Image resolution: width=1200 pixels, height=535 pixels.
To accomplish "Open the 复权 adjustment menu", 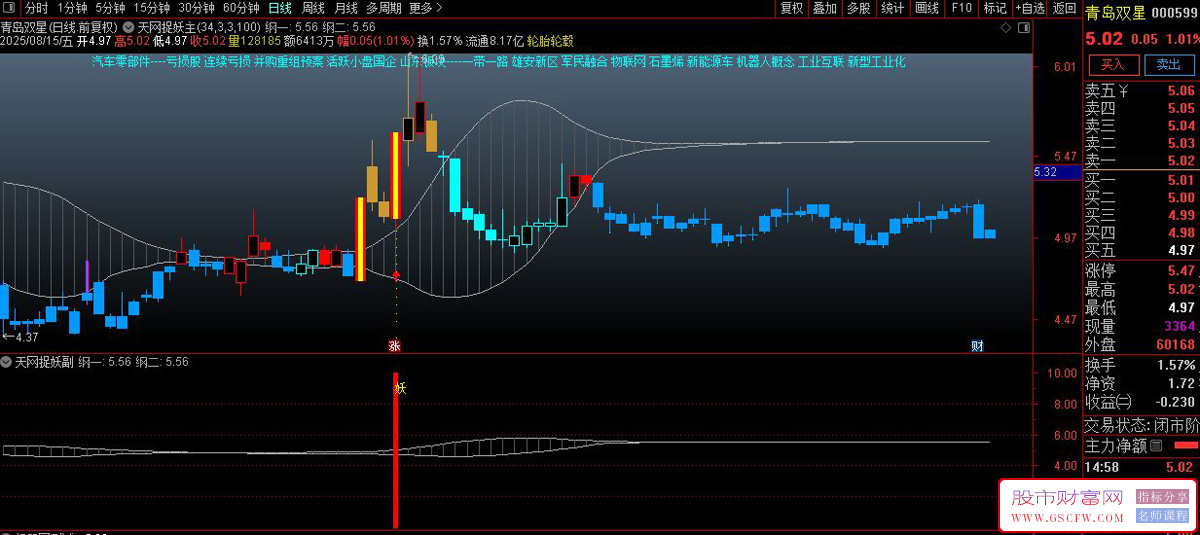I will tap(791, 8).
